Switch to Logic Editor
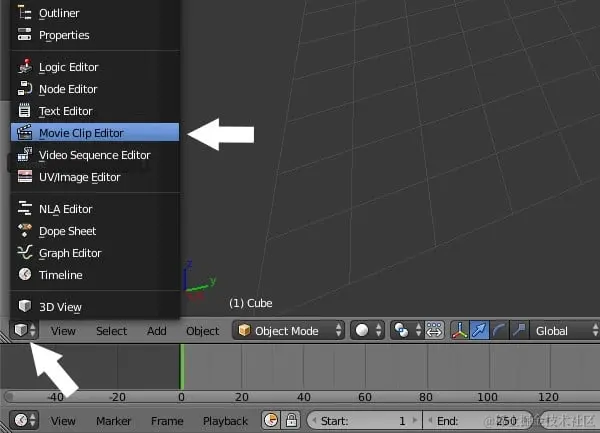The height and width of the screenshot is (433, 600). click(x=95, y=67)
